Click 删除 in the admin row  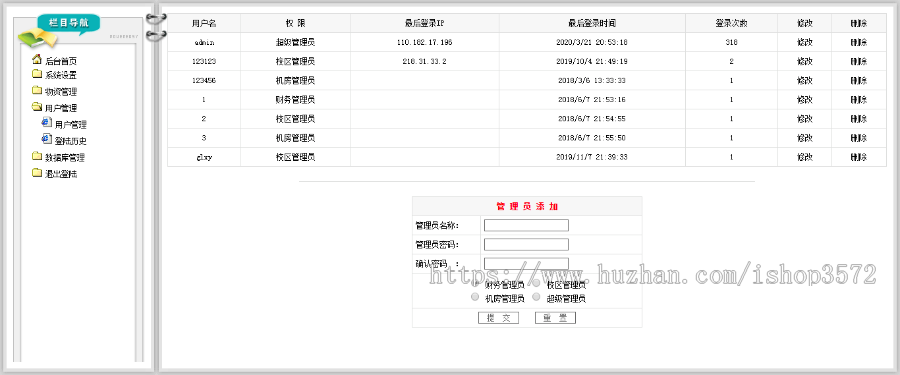tap(859, 42)
